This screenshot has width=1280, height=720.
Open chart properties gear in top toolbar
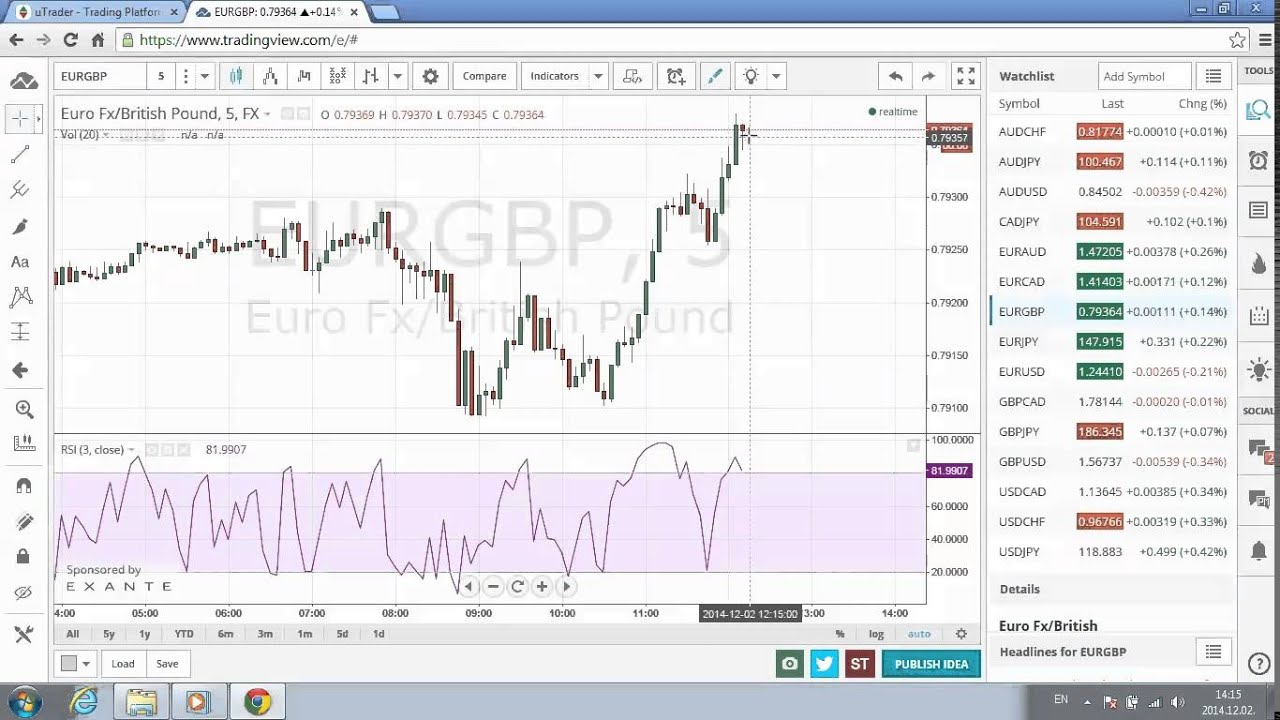point(430,76)
